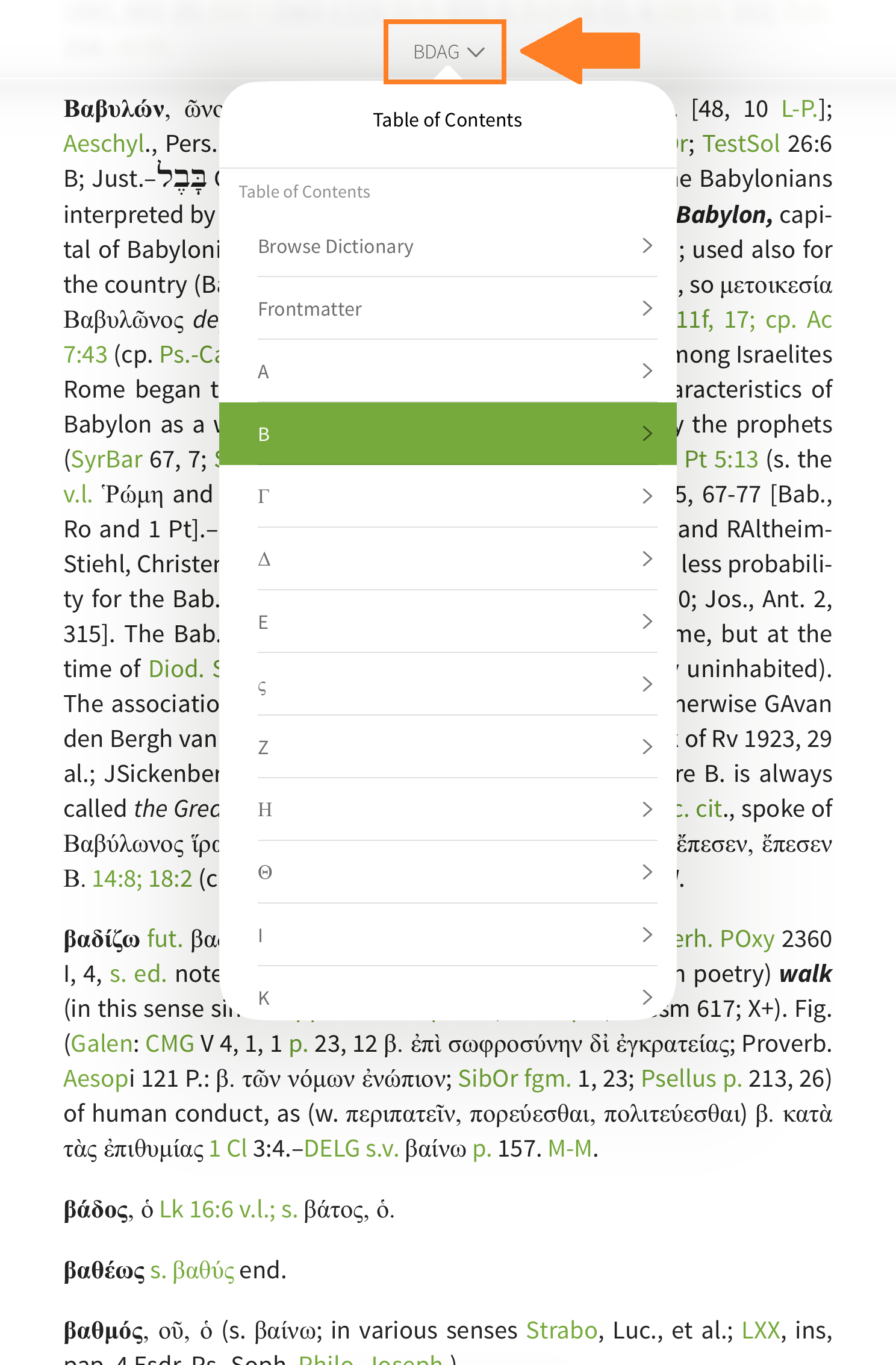896x1365 pixels.
Task: Go to the Delta (Δ) section
Action: pos(447,559)
